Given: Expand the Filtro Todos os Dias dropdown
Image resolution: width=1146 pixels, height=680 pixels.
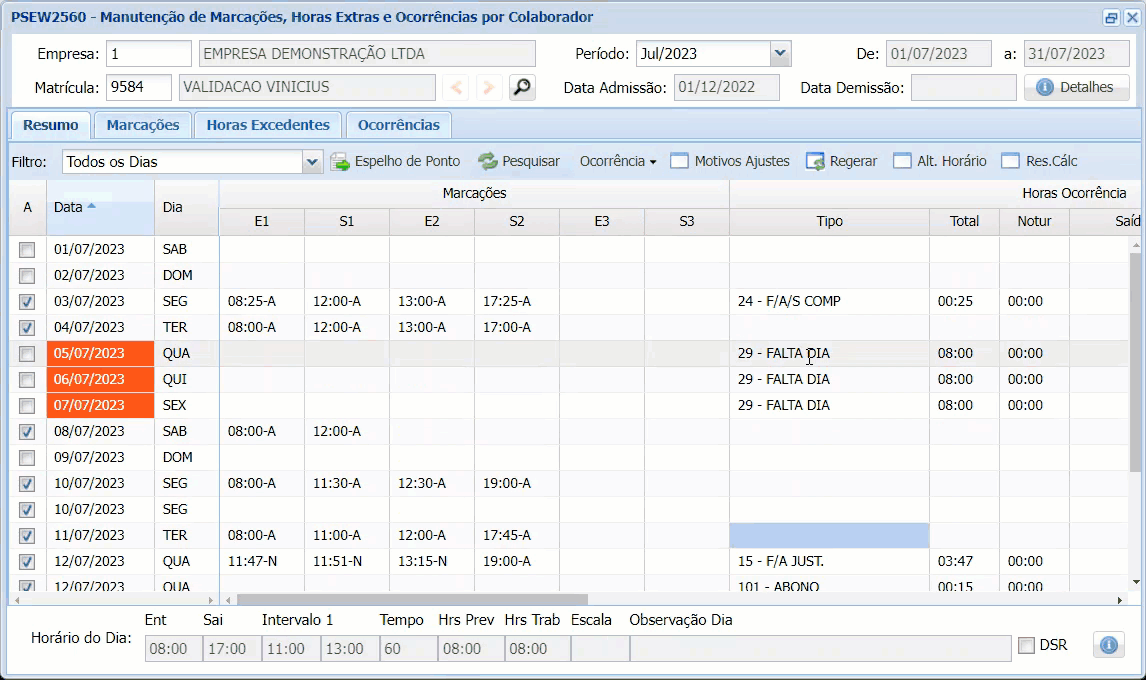Looking at the screenshot, I should tap(312, 161).
